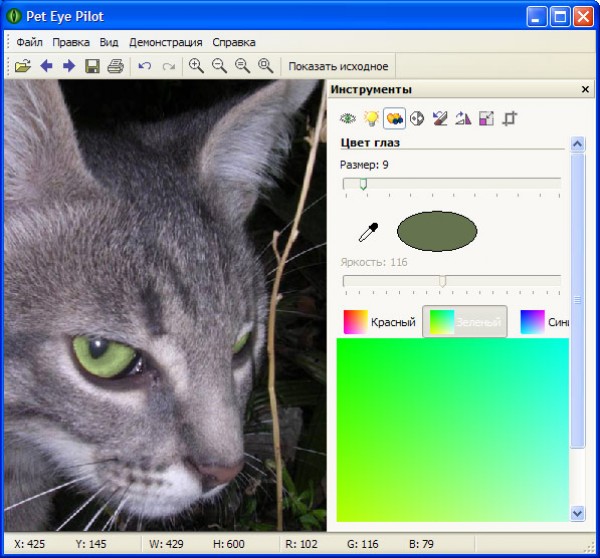Close the Инструменты panel
Viewport: 600px width, 558px height.
coord(585,90)
